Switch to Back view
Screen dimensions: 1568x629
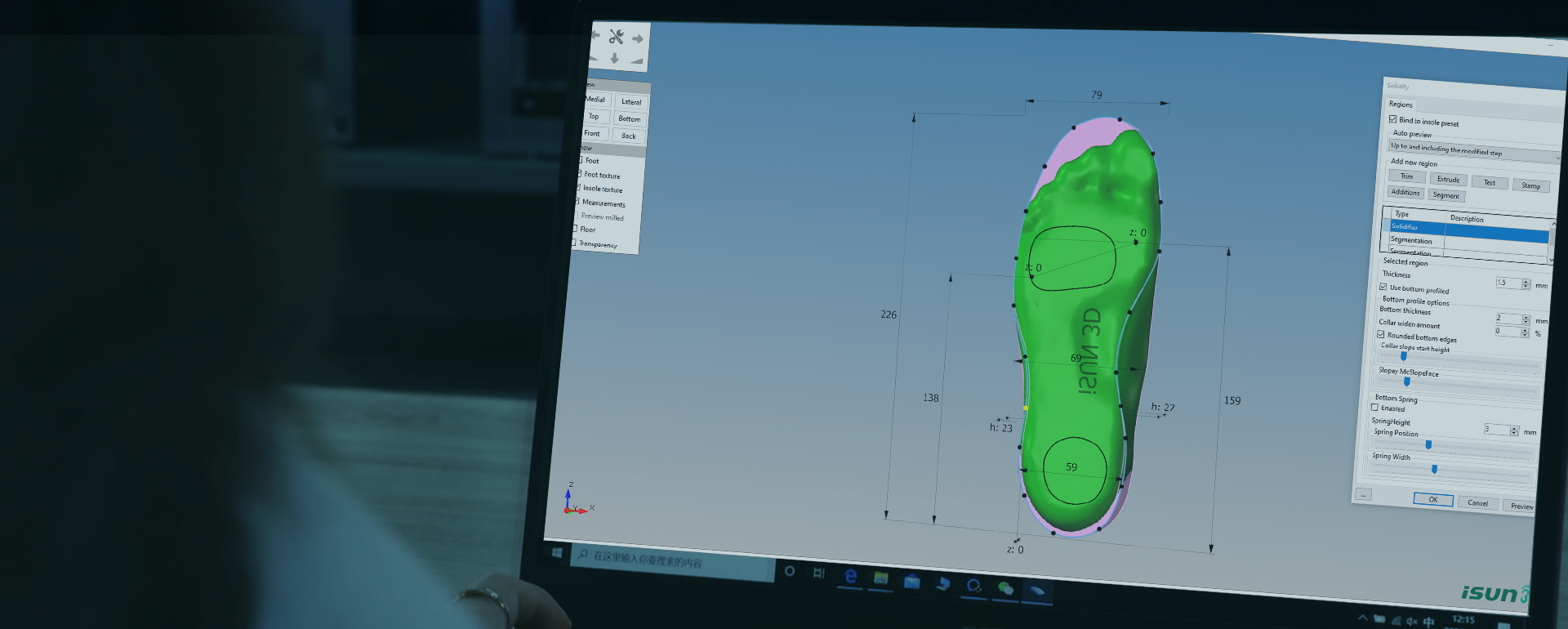coord(629,136)
